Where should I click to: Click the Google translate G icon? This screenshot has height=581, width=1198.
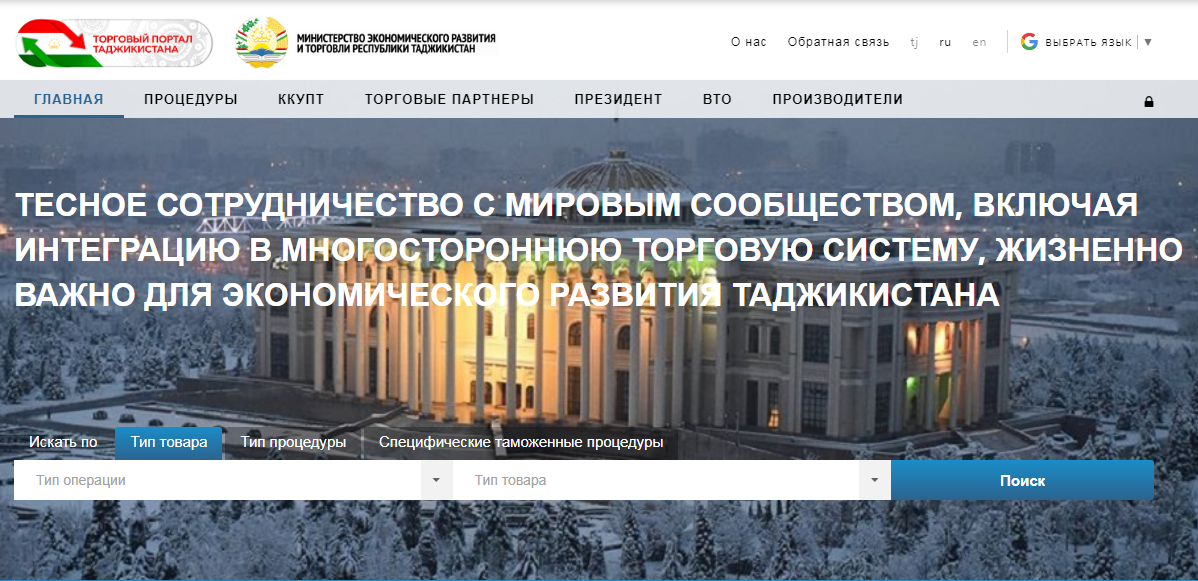tap(1029, 42)
